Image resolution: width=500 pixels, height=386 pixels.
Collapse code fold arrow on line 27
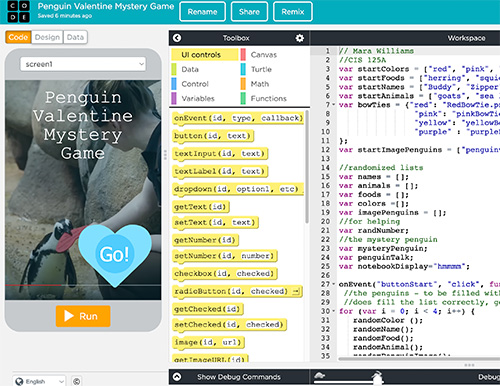[x=334, y=284]
